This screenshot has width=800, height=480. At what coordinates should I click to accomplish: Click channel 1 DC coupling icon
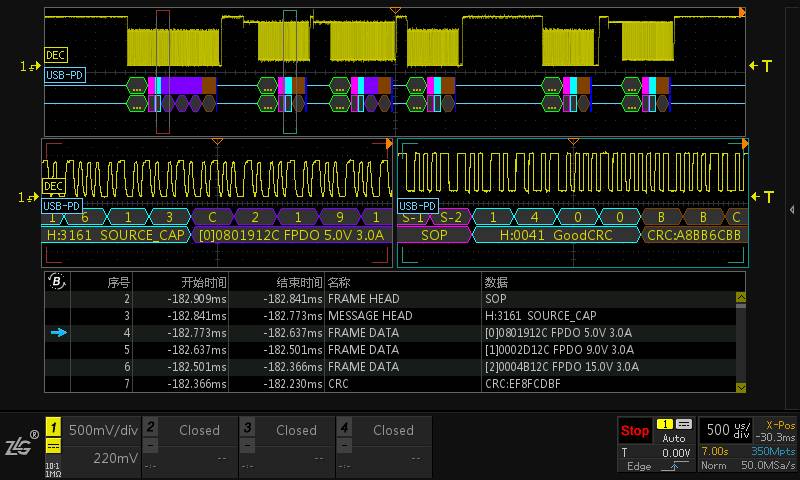click(x=54, y=446)
